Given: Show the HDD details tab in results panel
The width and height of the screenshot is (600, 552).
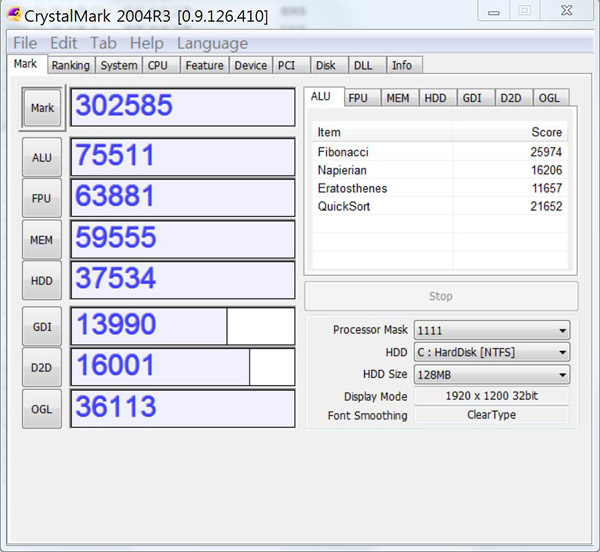Looking at the screenshot, I should point(438,98).
